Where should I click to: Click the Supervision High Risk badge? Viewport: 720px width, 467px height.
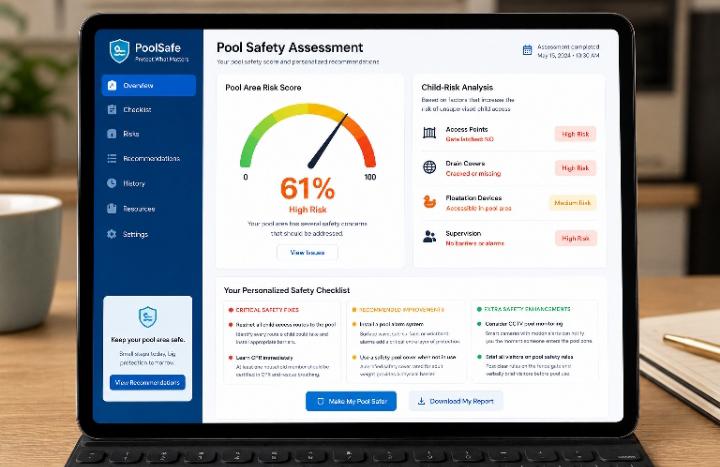click(x=575, y=238)
